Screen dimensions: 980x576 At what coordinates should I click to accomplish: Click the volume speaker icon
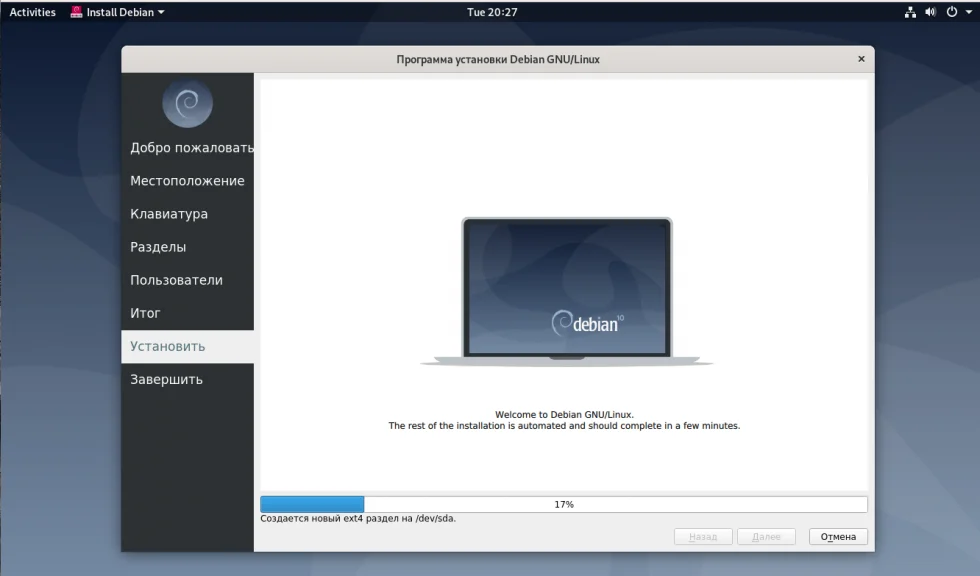coord(931,12)
